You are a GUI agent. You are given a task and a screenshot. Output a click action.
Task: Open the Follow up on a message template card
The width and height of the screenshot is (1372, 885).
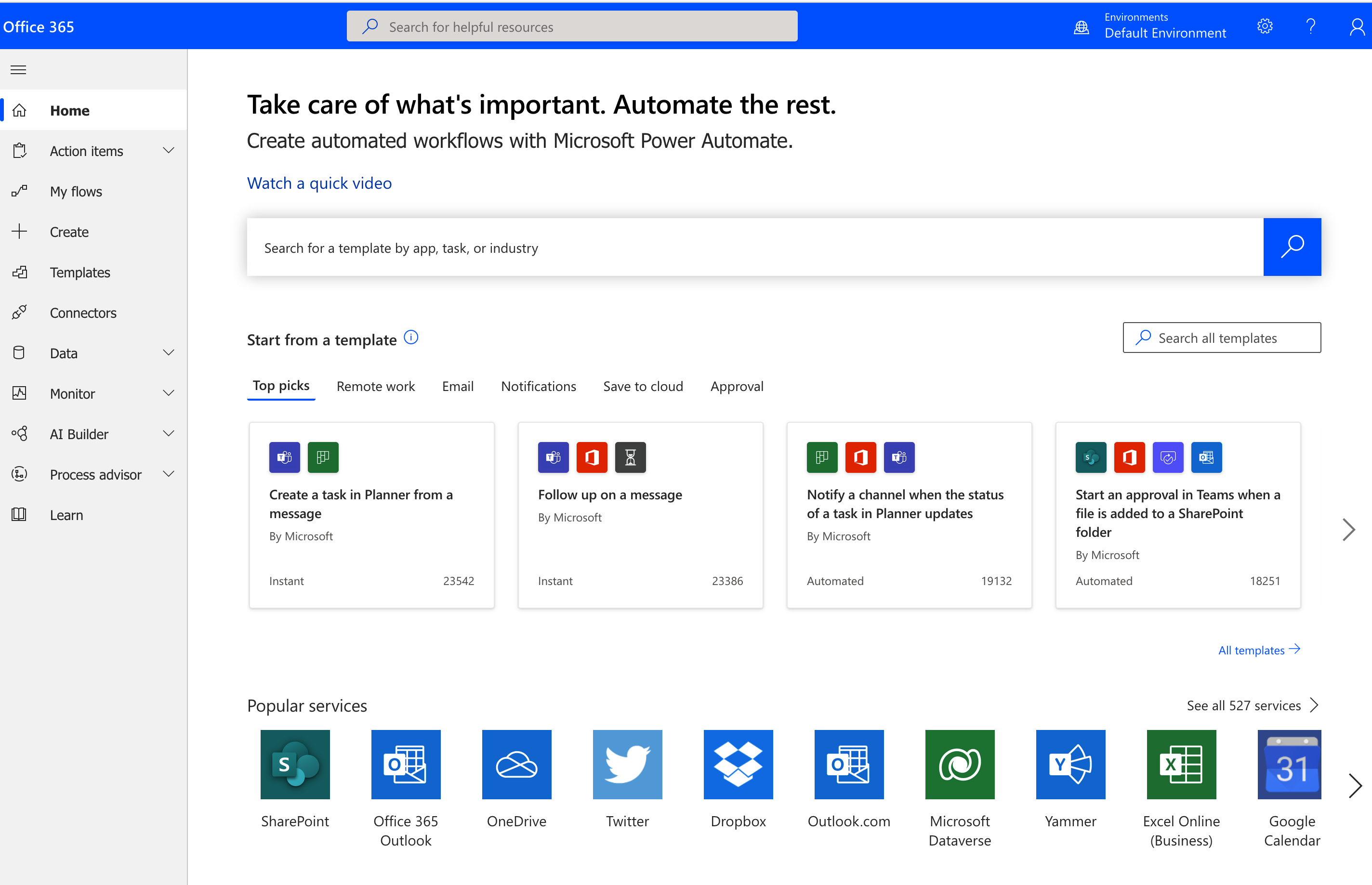[x=640, y=515]
